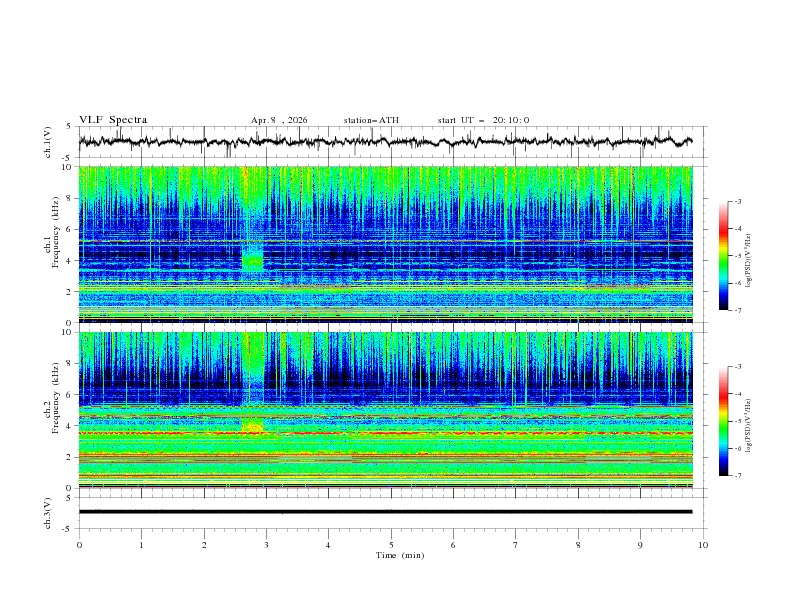Click the "ch.3(V)" axis label
The image size is (792, 612).
click(48, 513)
